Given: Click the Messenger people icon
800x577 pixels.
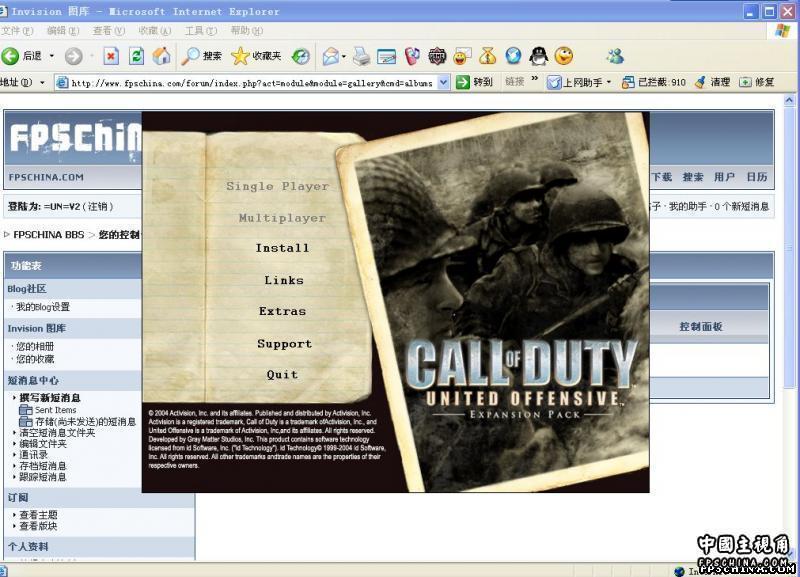Looking at the screenshot, I should pos(615,56).
